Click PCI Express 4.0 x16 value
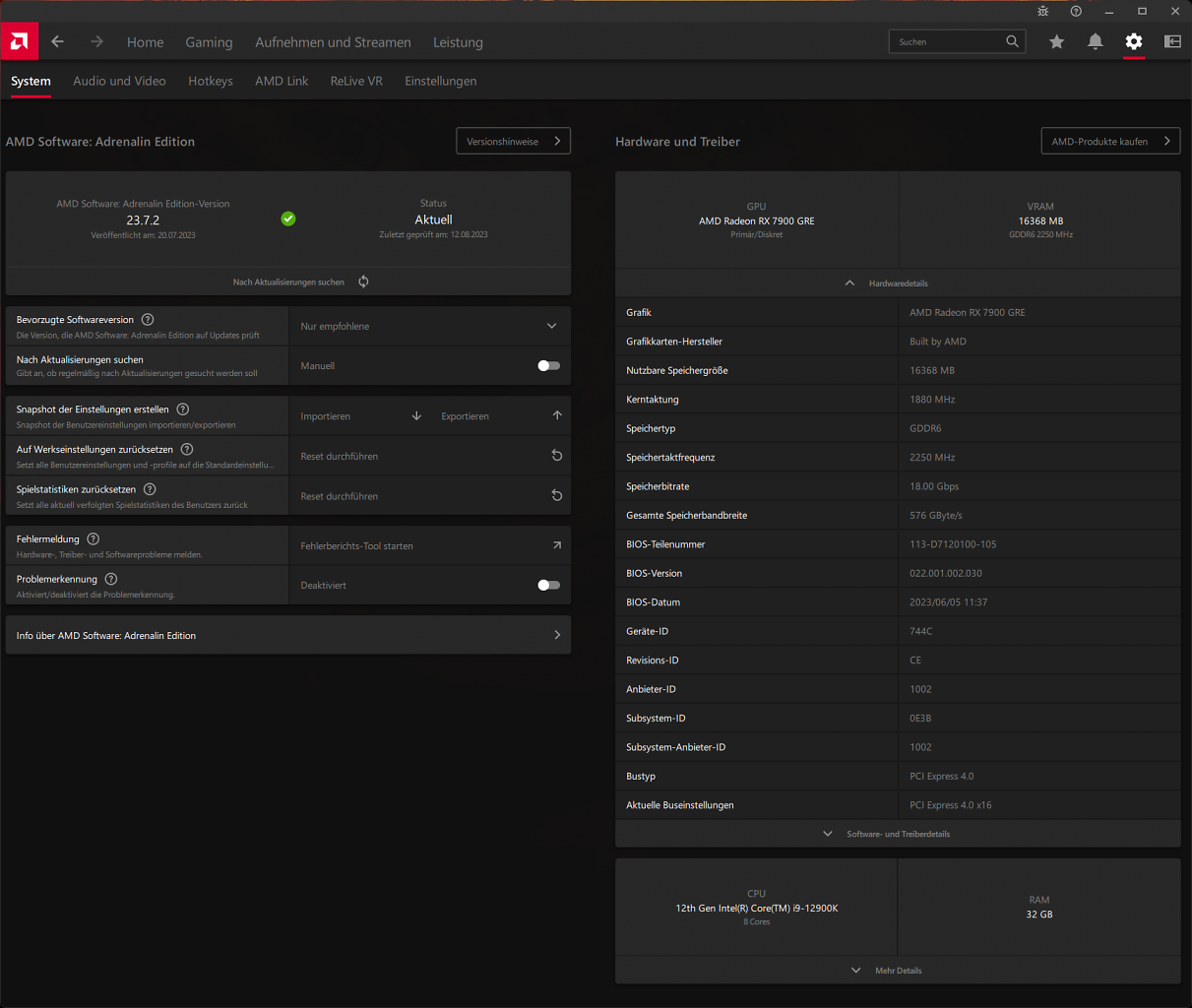The image size is (1192, 1008). [950, 805]
